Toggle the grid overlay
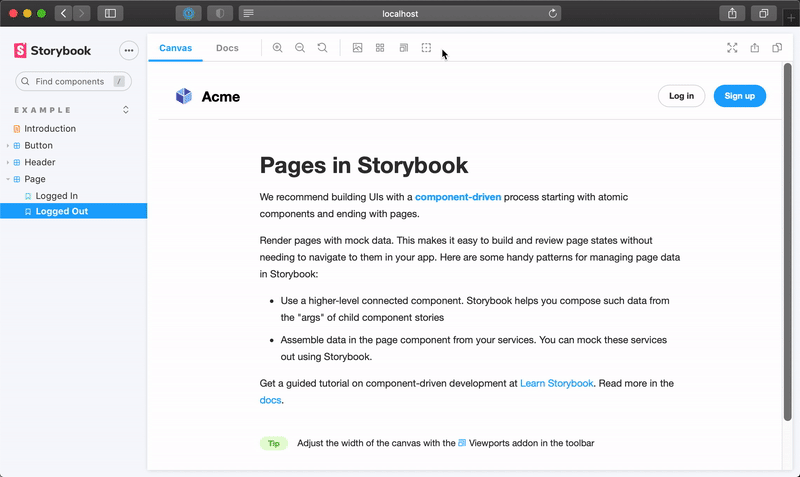Image resolution: width=800 pixels, height=477 pixels. pyautogui.click(x=380, y=48)
